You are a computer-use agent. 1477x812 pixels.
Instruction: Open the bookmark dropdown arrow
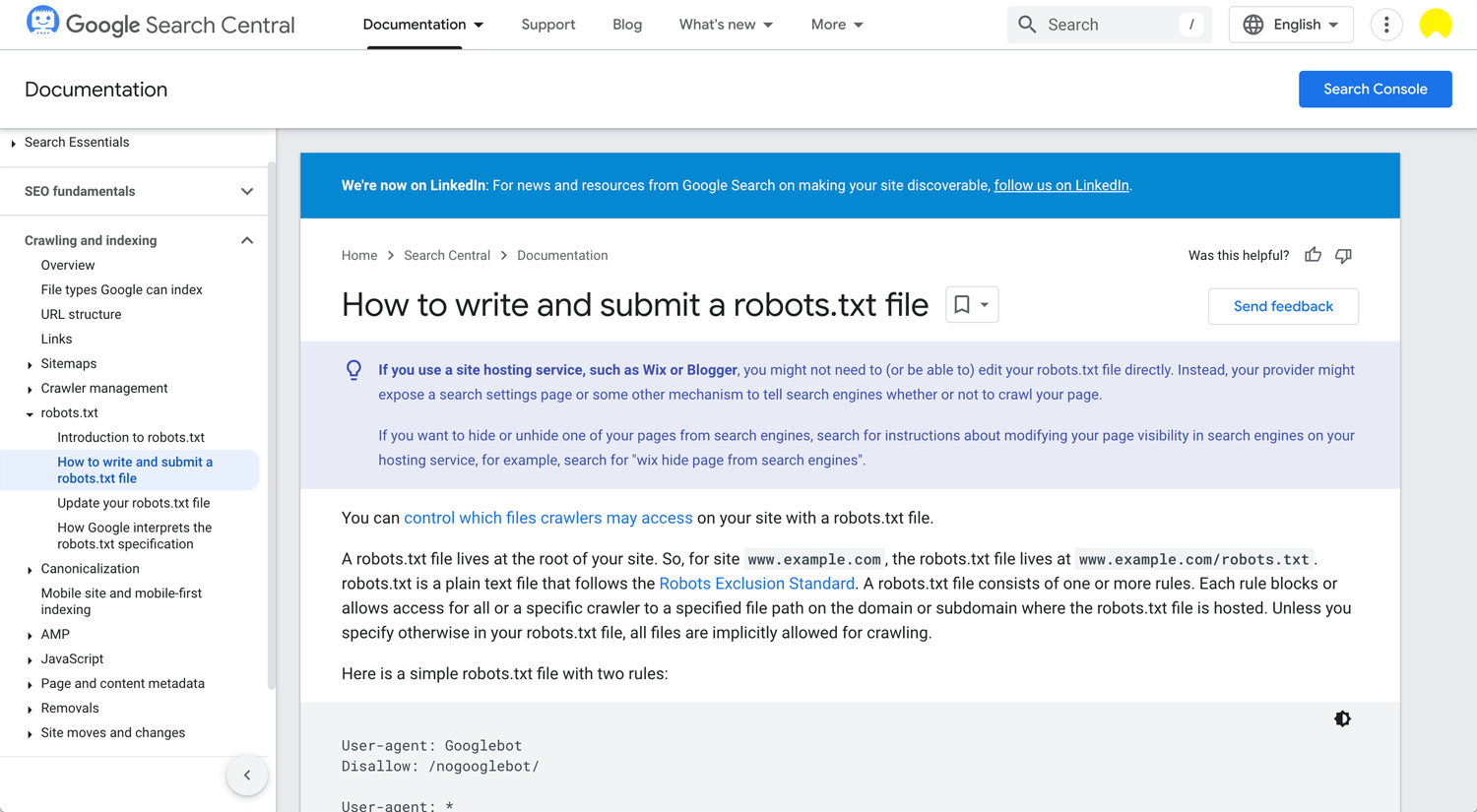pos(985,305)
